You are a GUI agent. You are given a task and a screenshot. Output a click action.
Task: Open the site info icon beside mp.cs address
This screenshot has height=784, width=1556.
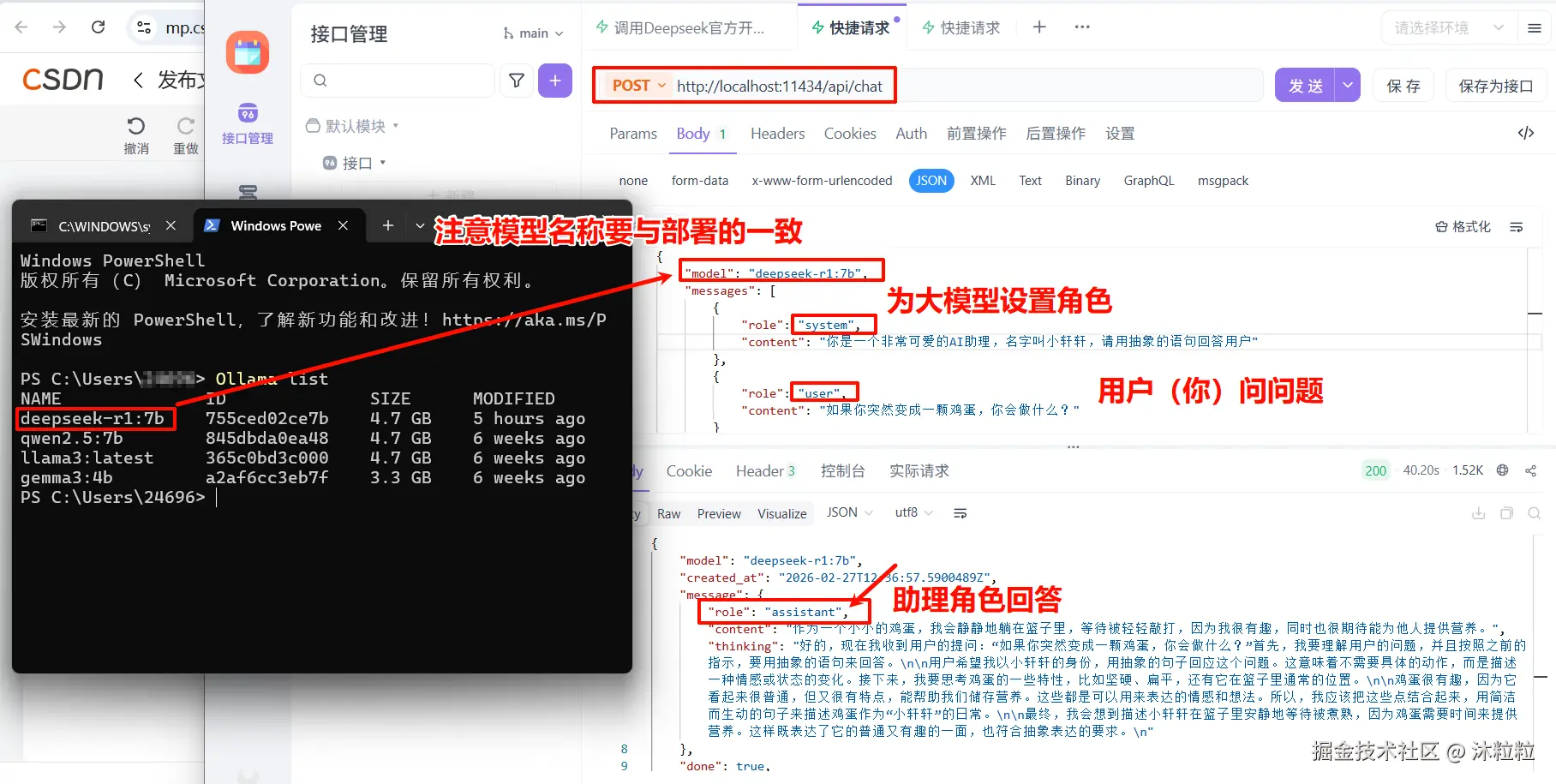coord(144,28)
